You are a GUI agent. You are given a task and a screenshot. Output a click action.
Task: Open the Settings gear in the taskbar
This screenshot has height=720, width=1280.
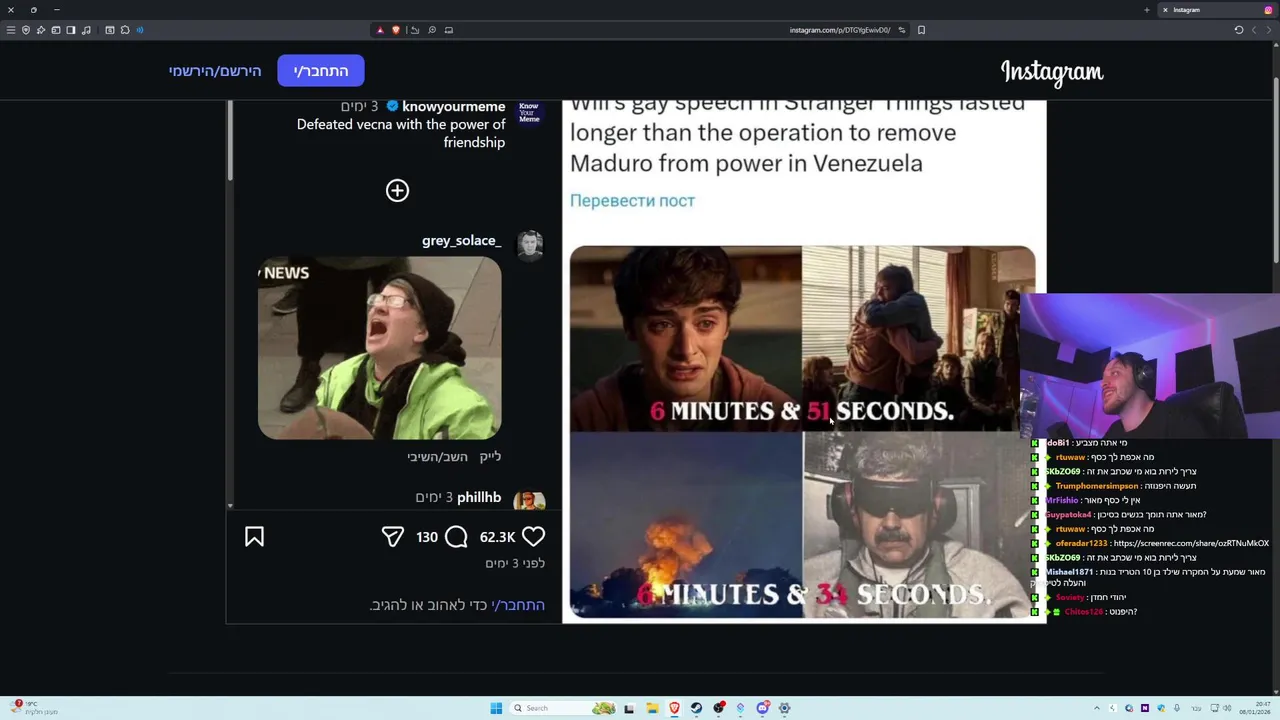tap(784, 708)
